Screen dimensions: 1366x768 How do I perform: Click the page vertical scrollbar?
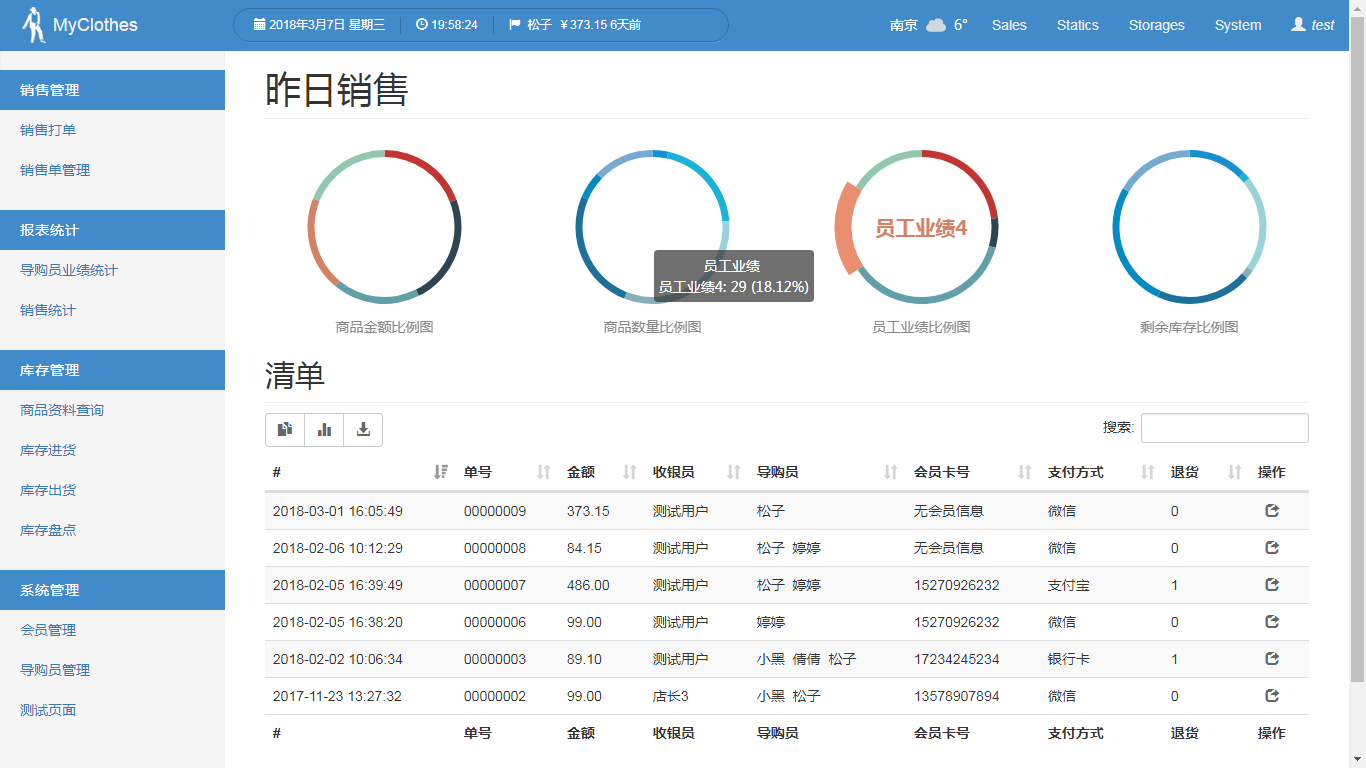1357,350
